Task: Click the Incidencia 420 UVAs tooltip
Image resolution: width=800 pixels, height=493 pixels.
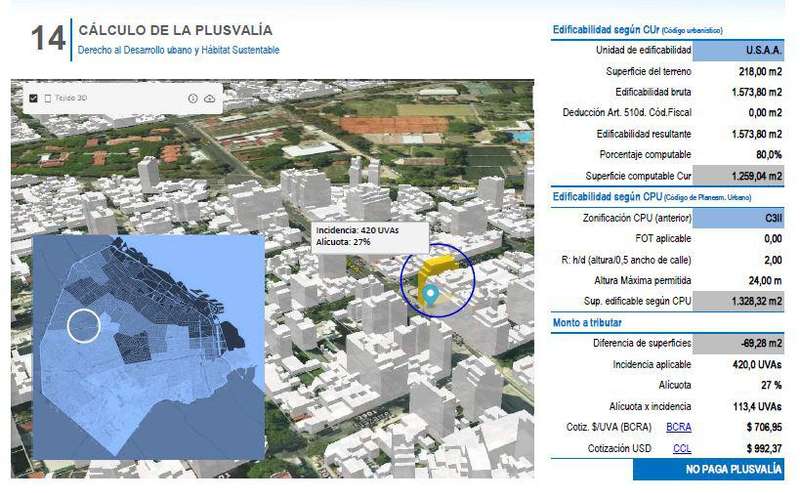Action: pyautogui.click(x=369, y=236)
